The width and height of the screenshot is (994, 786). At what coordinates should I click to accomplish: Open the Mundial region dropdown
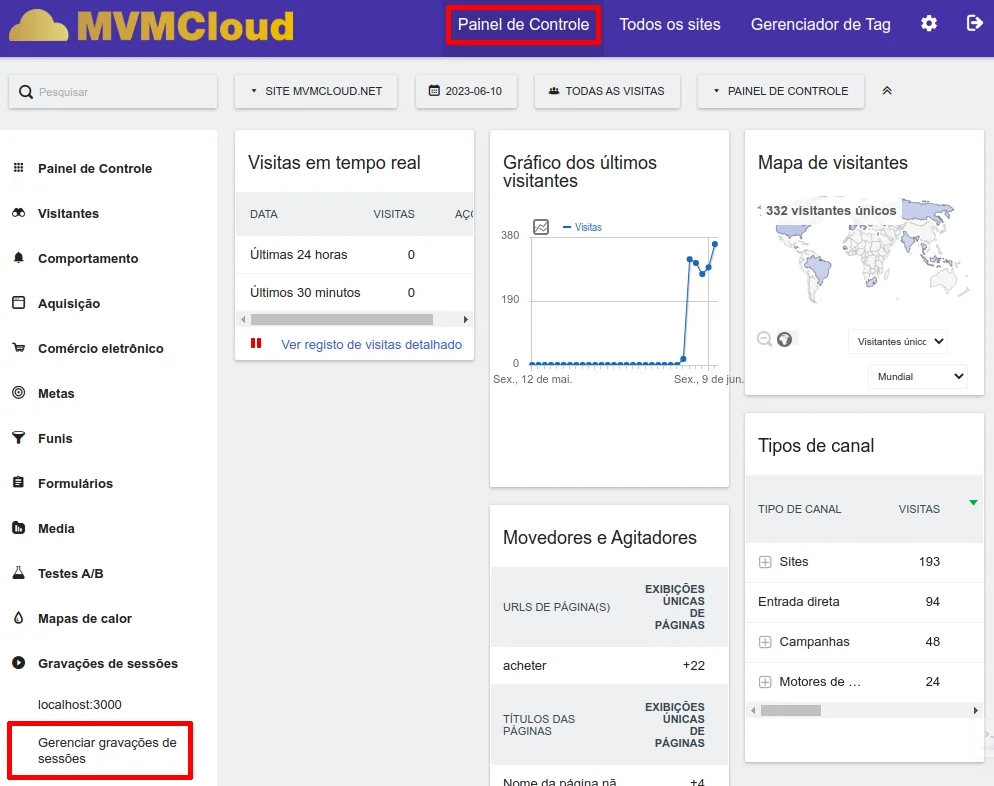pyautogui.click(x=917, y=376)
